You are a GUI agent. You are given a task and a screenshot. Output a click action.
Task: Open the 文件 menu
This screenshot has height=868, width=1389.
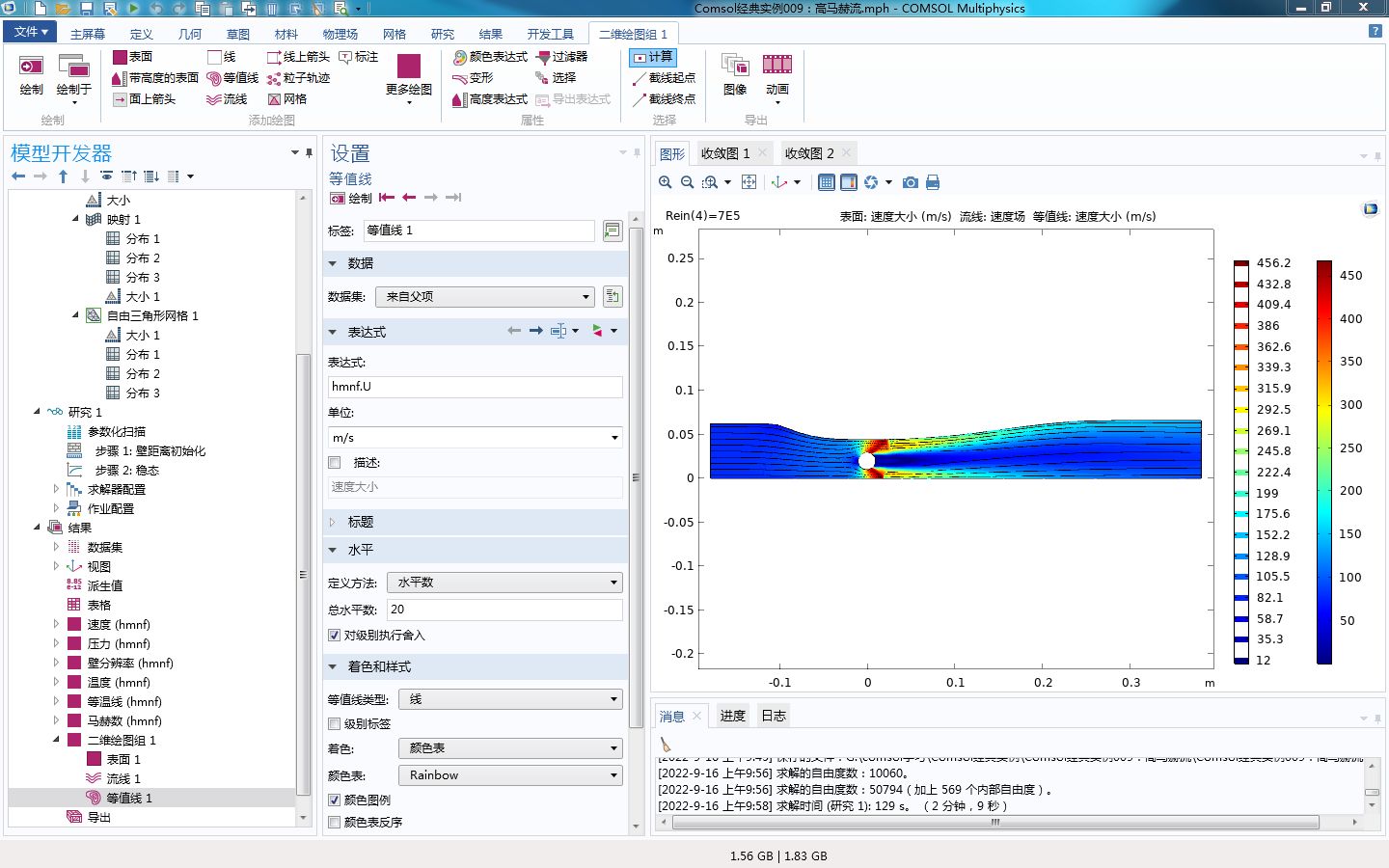click(30, 32)
